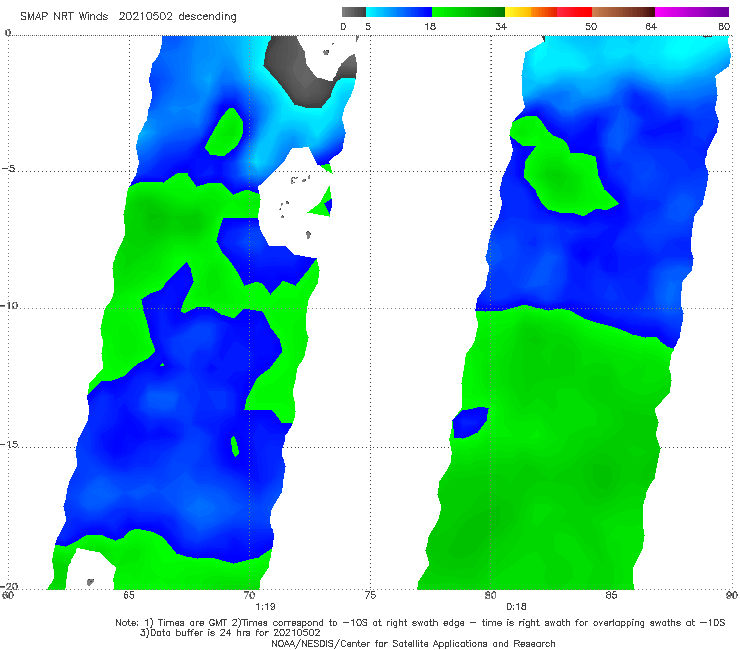Click the swath time label '1:19'
The width and height of the screenshot is (740, 650).
265,607
